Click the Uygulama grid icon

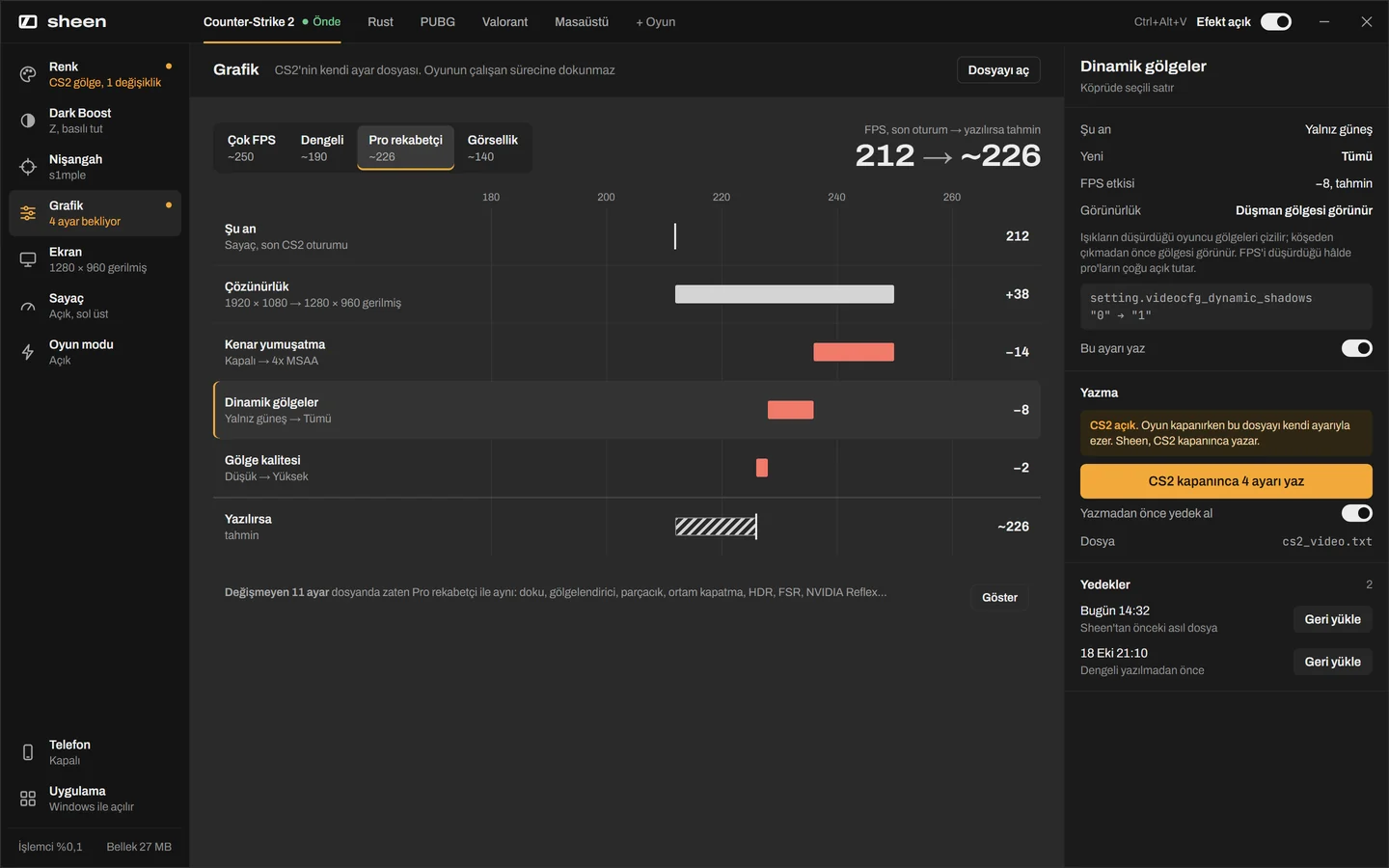[28, 799]
